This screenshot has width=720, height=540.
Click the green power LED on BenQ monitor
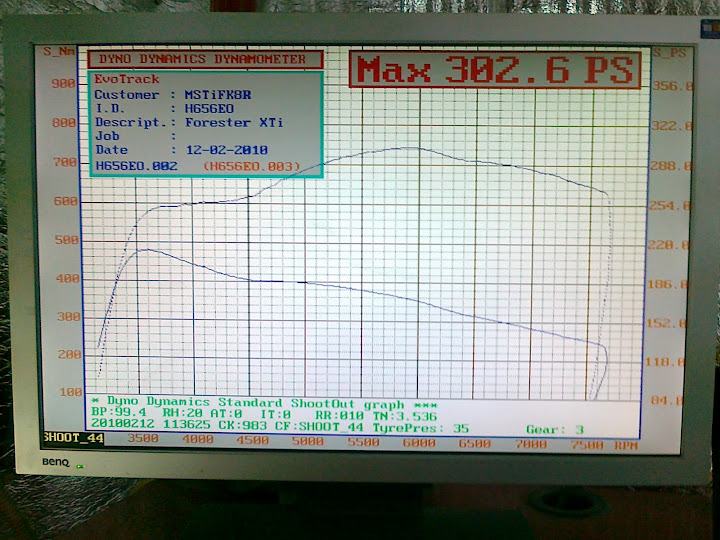80,467
